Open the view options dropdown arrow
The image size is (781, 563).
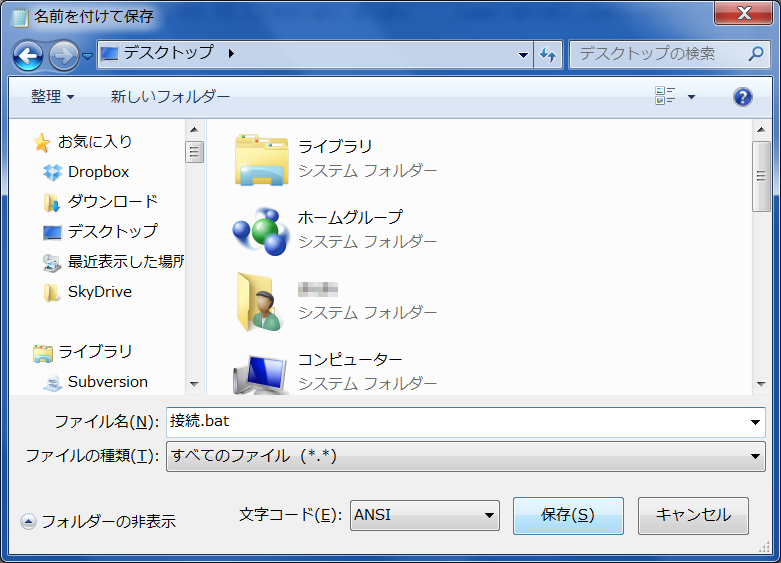(x=691, y=97)
